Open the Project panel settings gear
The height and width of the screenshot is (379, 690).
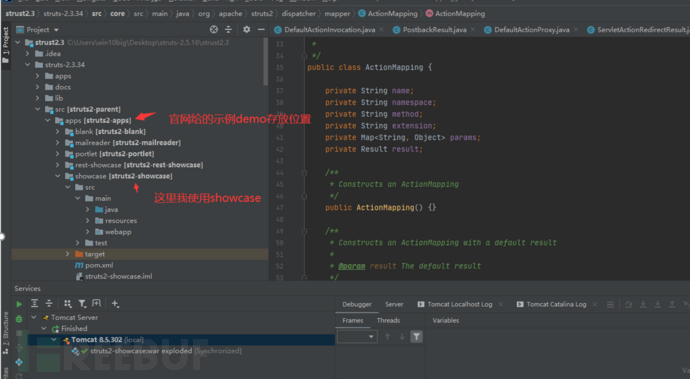coord(246,29)
